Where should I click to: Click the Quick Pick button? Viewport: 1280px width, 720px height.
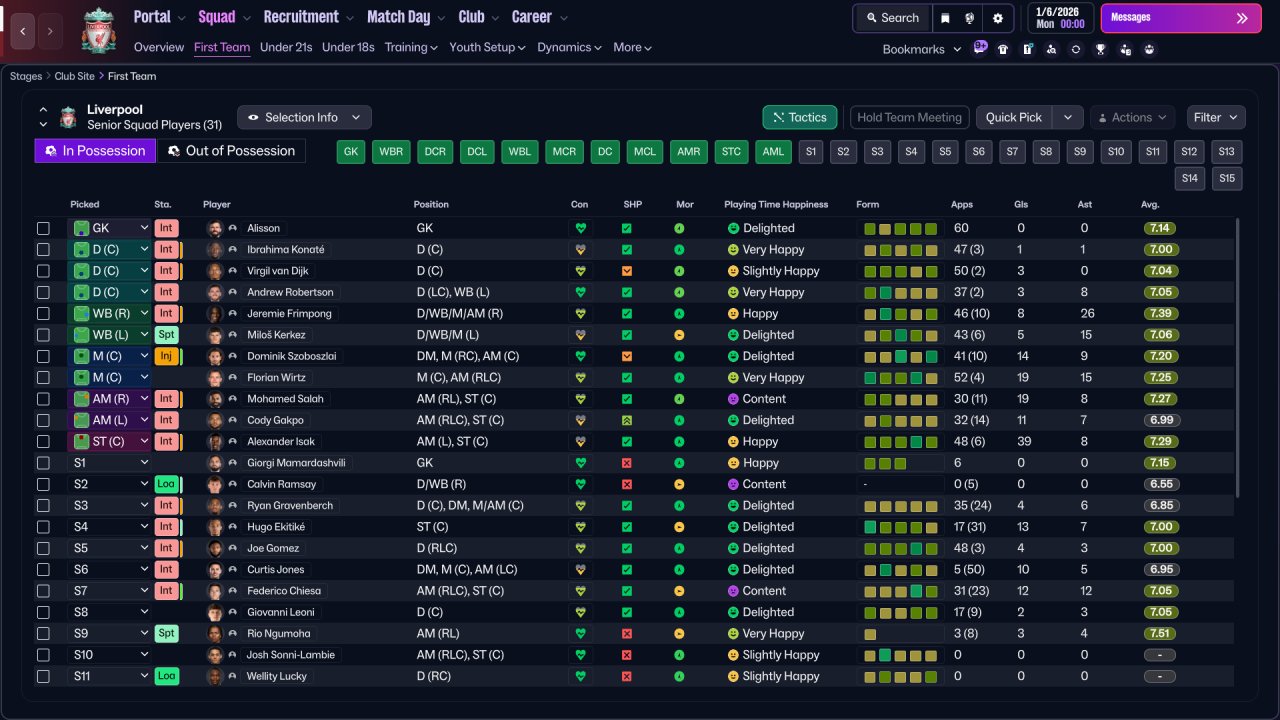pyautogui.click(x=1014, y=117)
